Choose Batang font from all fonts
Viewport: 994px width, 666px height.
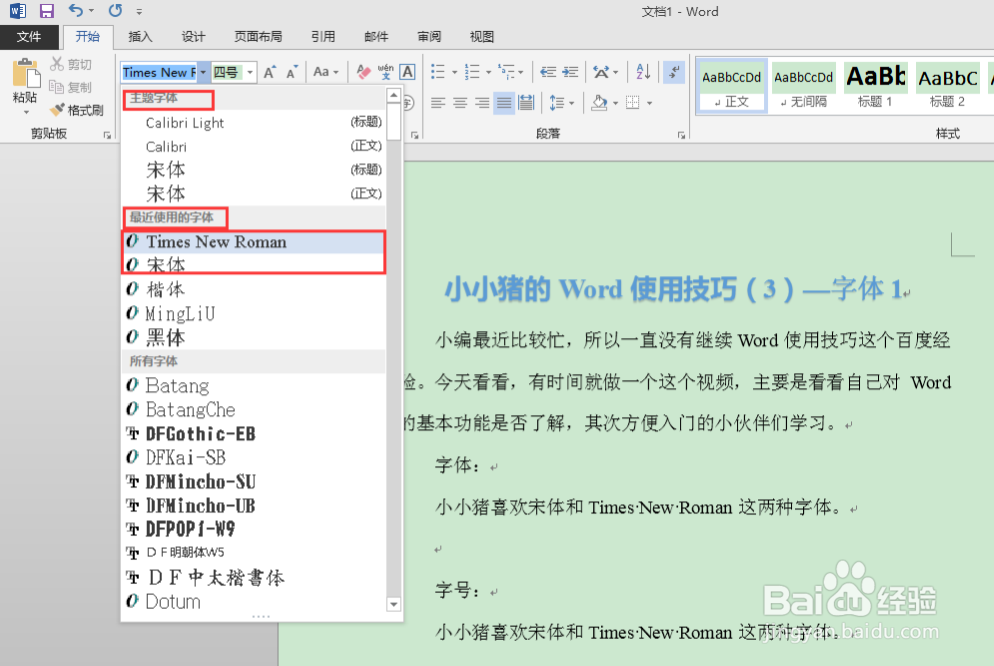pos(253,385)
